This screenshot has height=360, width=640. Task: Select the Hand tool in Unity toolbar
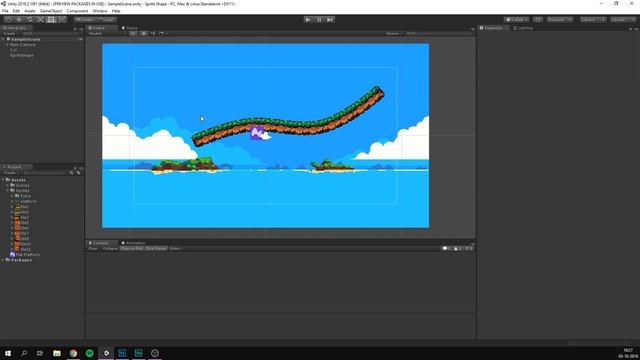click(8, 20)
